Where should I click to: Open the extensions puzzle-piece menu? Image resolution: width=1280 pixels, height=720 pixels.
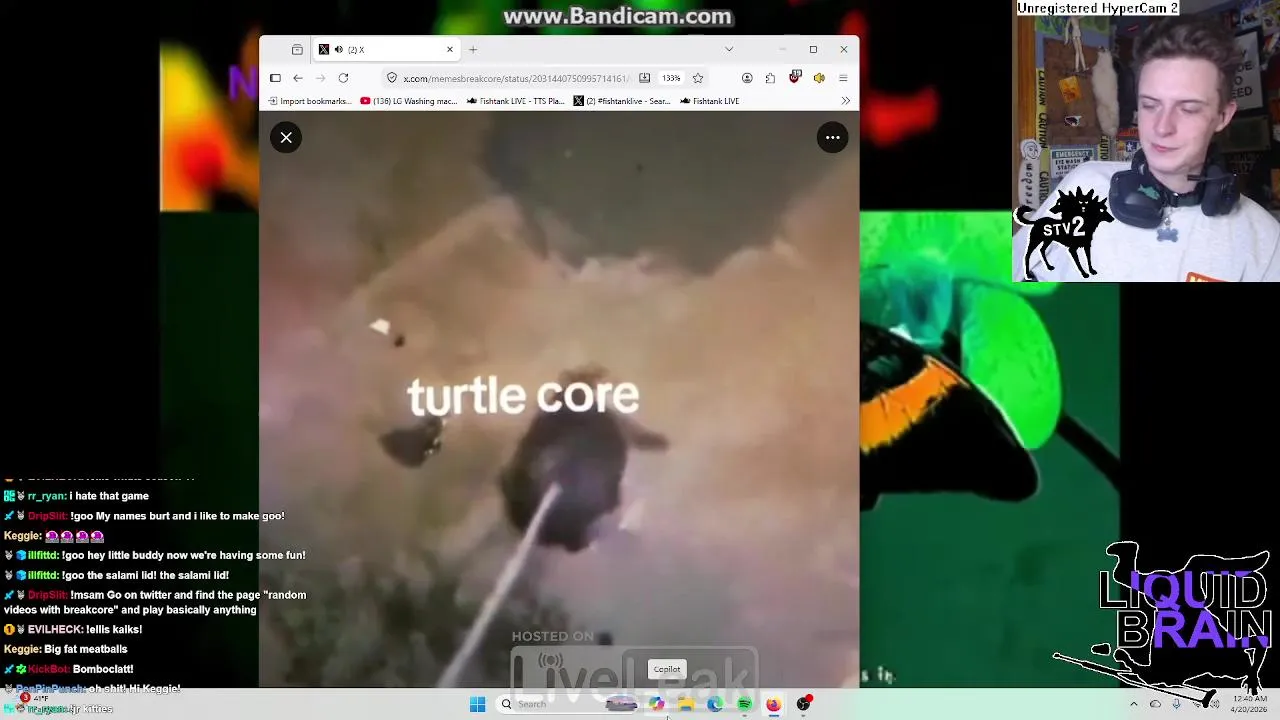click(x=770, y=78)
